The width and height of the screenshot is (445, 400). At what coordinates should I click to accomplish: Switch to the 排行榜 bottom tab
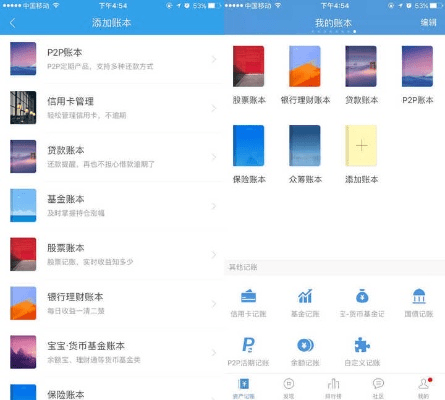point(333,388)
